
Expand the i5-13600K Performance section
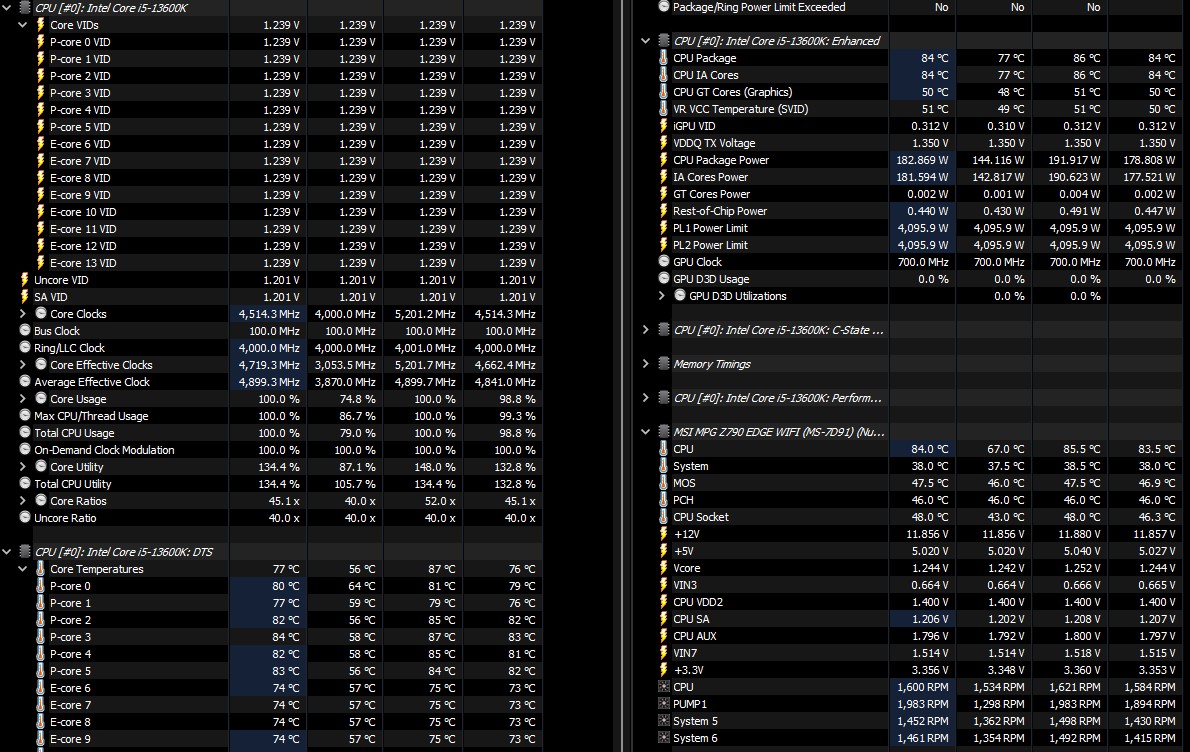646,398
